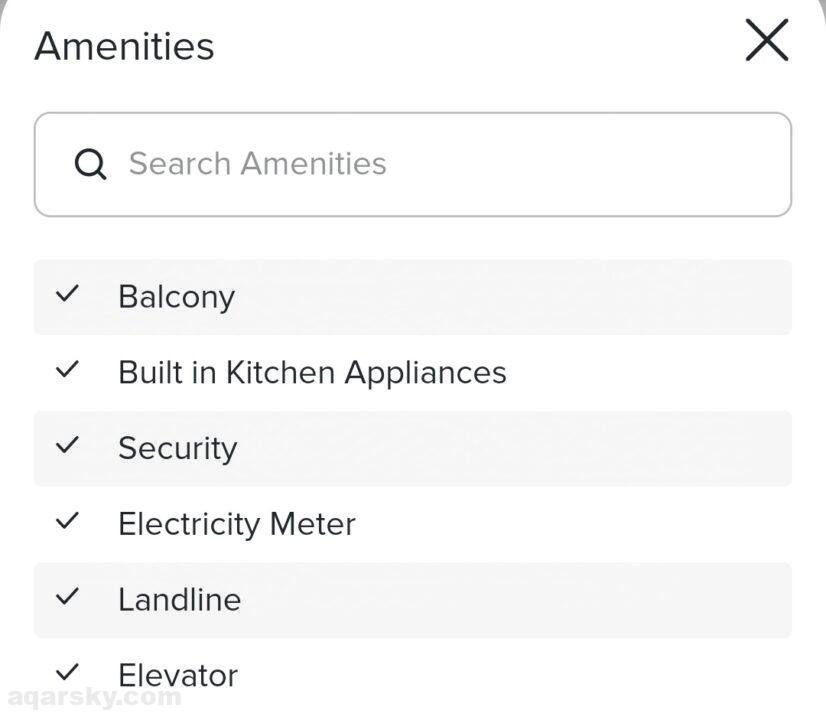The height and width of the screenshot is (720, 826).
Task: Click the aqarsky.com watermark
Action: pyautogui.click(x=95, y=698)
